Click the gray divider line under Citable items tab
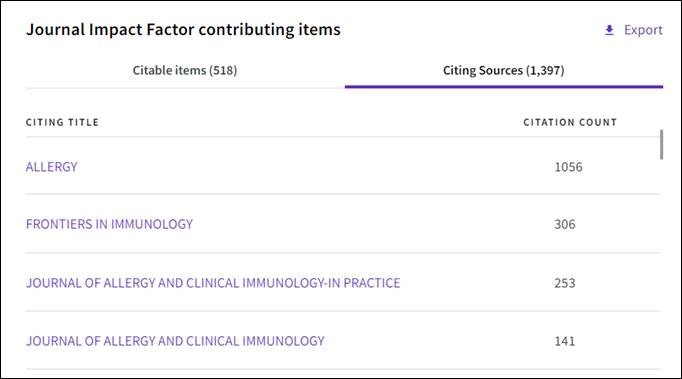The image size is (682, 379). coord(185,88)
